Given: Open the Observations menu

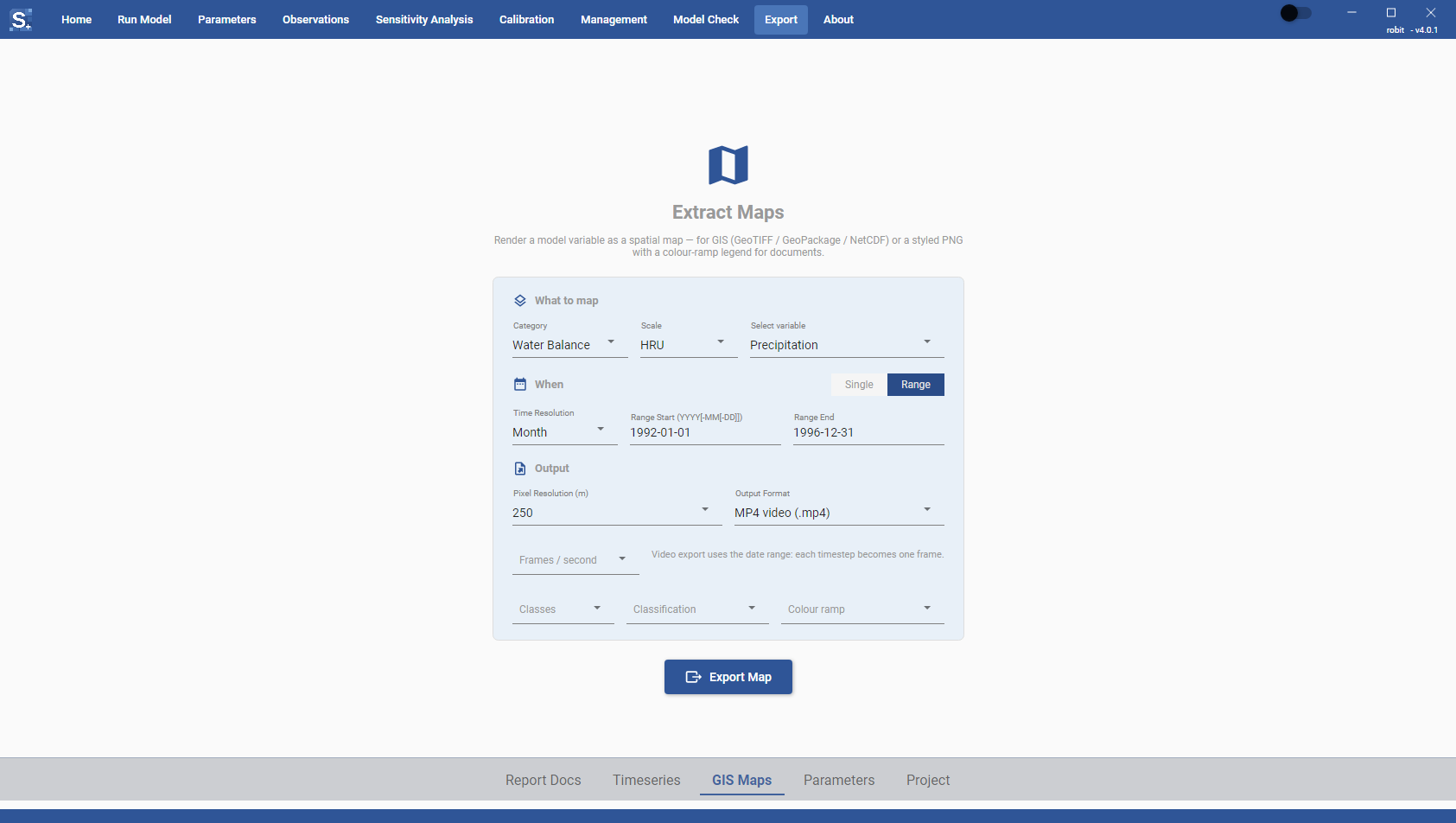Looking at the screenshot, I should click(x=316, y=20).
